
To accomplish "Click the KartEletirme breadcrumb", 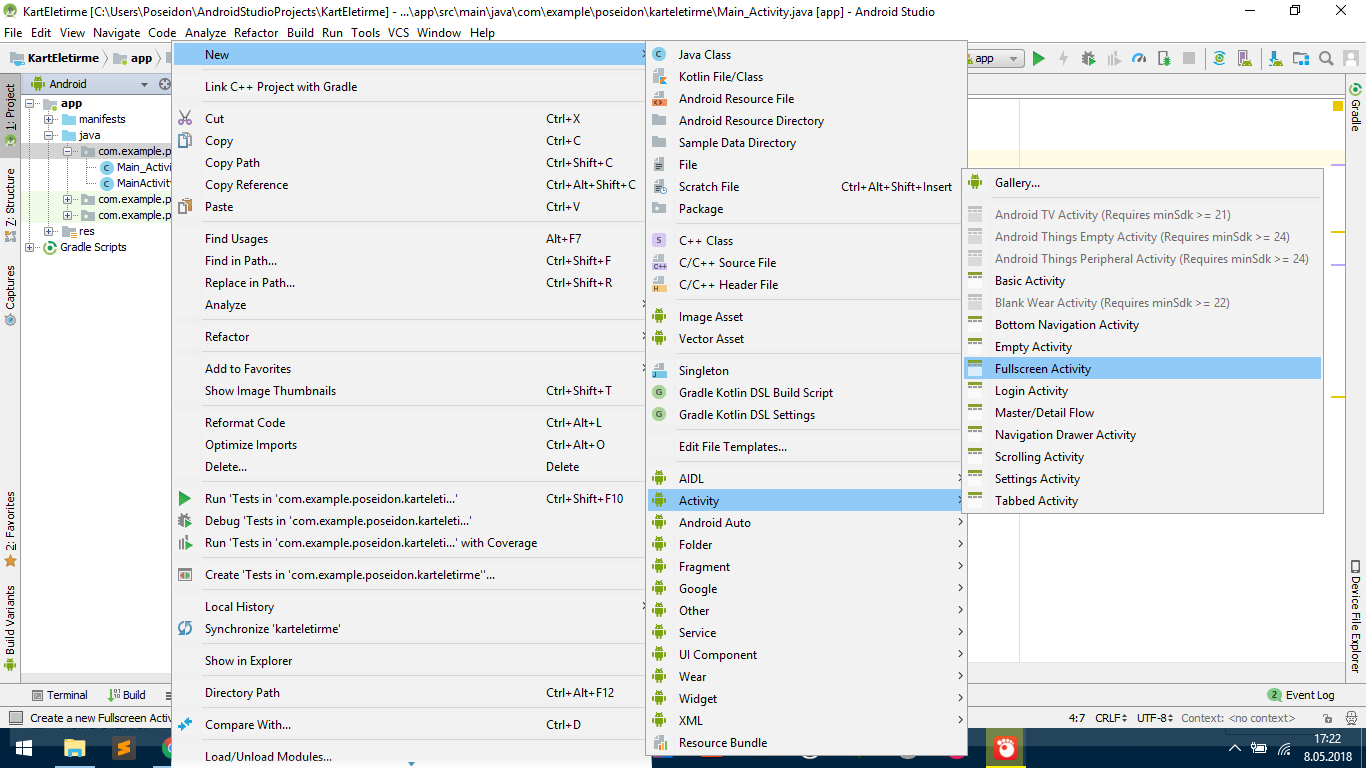I will coord(55,59).
